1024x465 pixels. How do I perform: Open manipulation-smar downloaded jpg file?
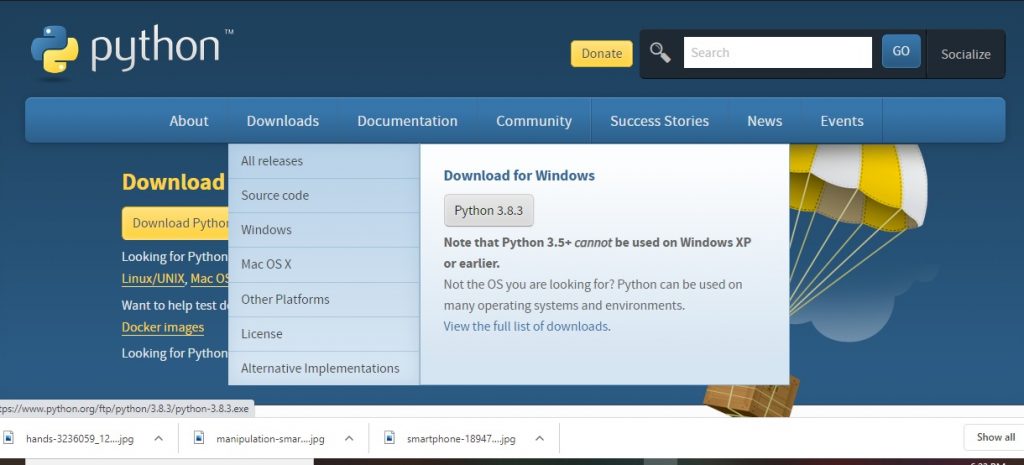click(x=270, y=439)
